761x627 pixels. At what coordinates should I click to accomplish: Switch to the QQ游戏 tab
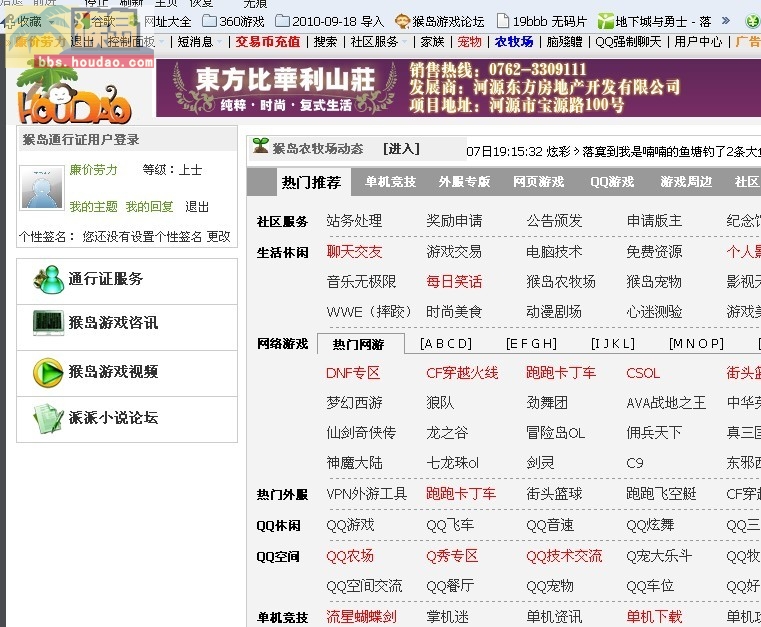612,182
